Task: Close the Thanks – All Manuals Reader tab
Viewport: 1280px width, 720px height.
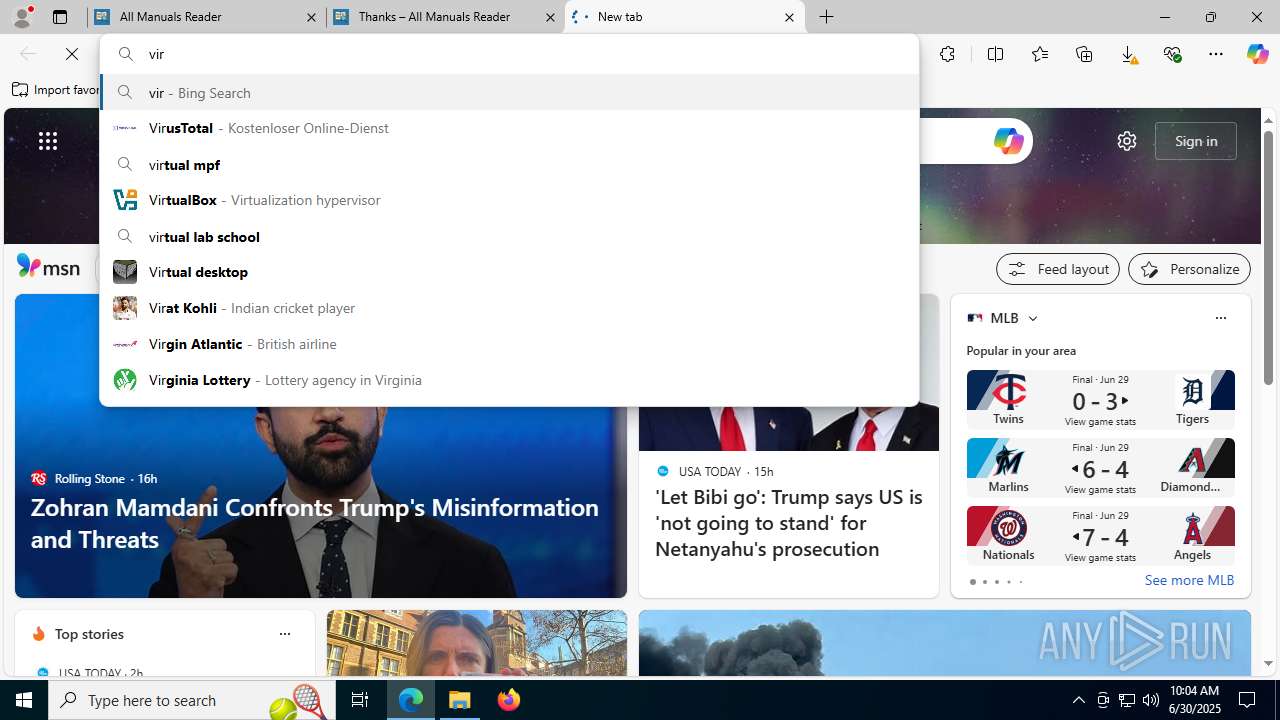Action: (x=550, y=17)
